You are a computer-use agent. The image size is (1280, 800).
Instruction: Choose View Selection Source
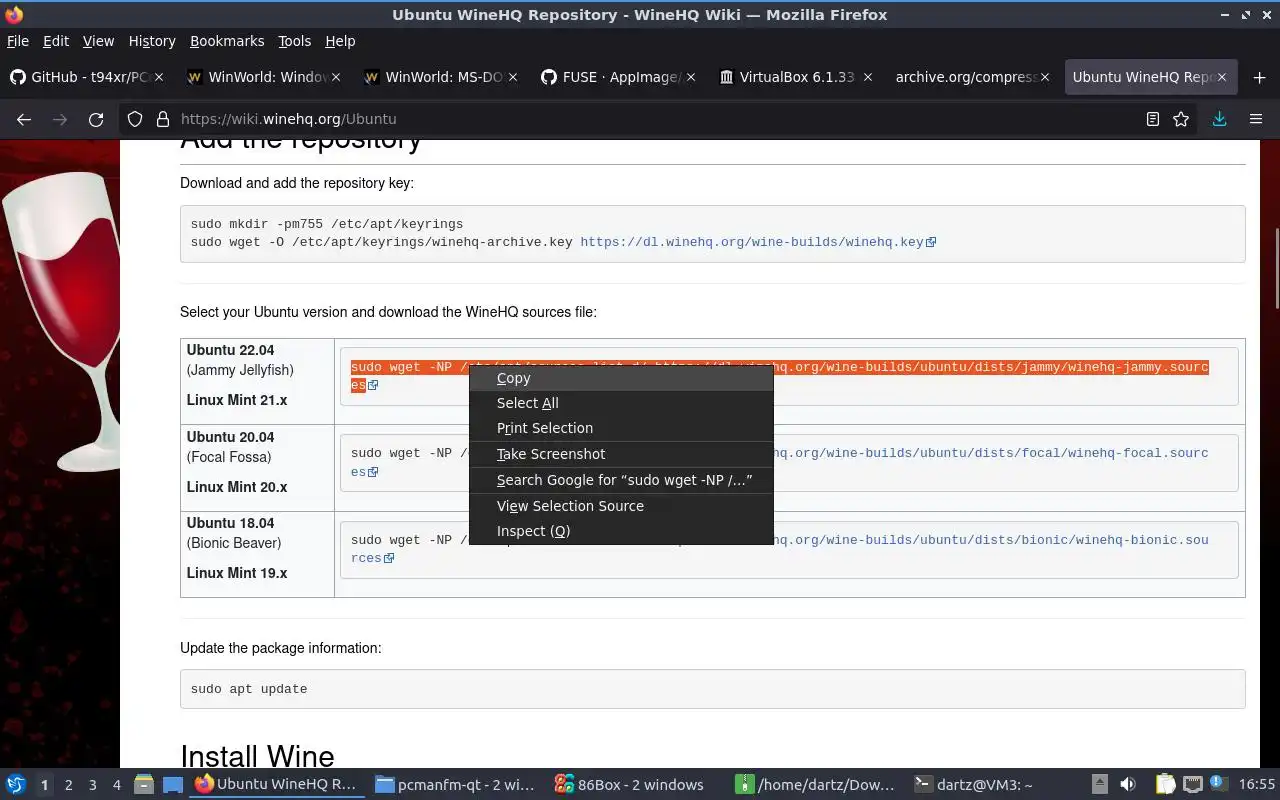(x=621, y=506)
